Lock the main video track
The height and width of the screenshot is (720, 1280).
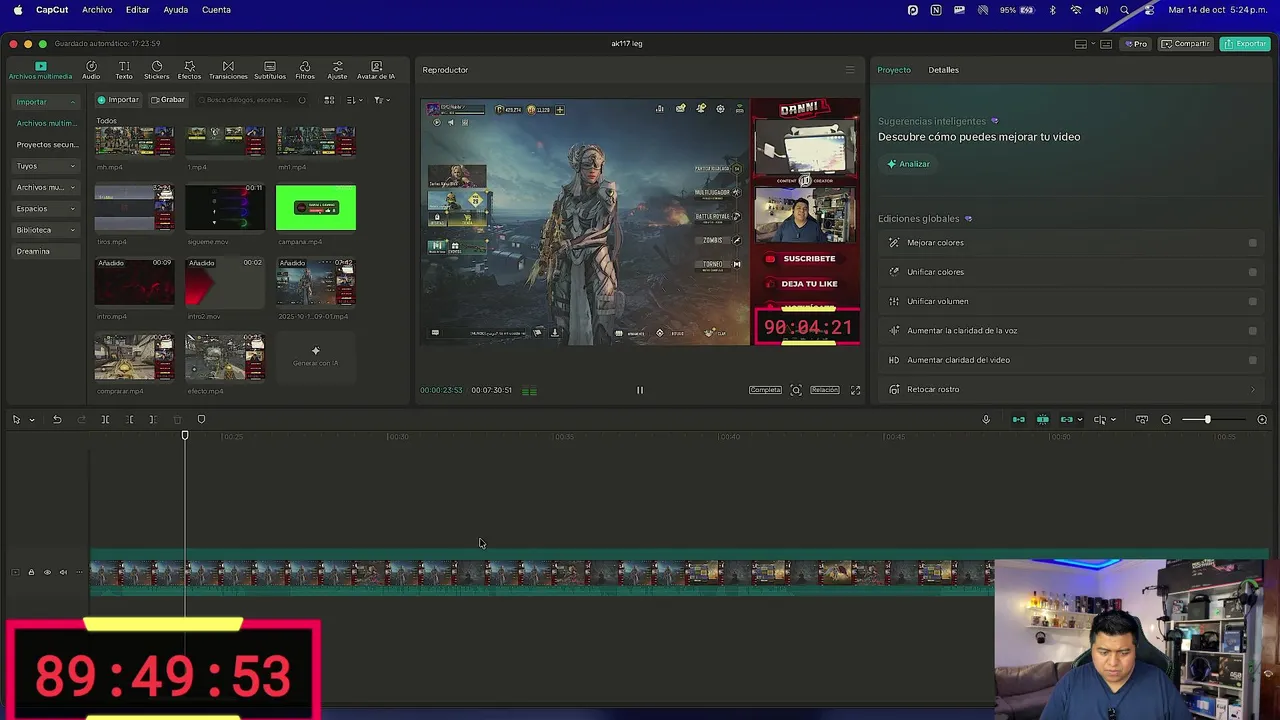tap(31, 572)
